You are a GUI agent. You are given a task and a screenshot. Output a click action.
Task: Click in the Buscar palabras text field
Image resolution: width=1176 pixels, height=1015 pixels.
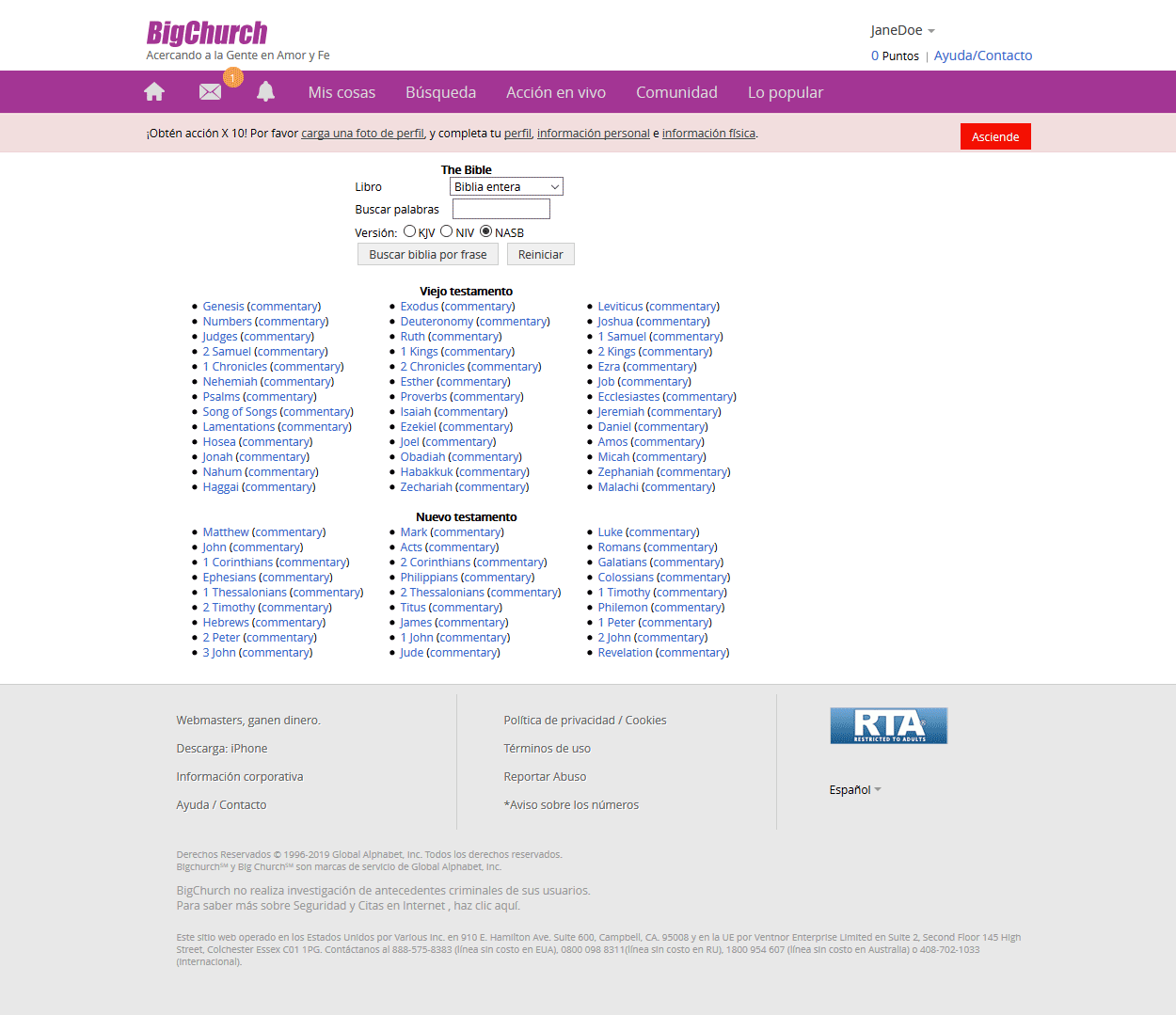pyautogui.click(x=501, y=209)
